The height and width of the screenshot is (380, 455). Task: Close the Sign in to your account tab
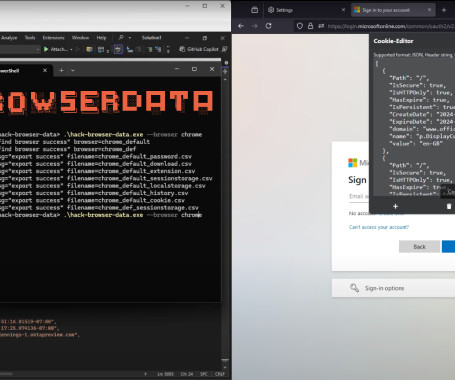429,10
